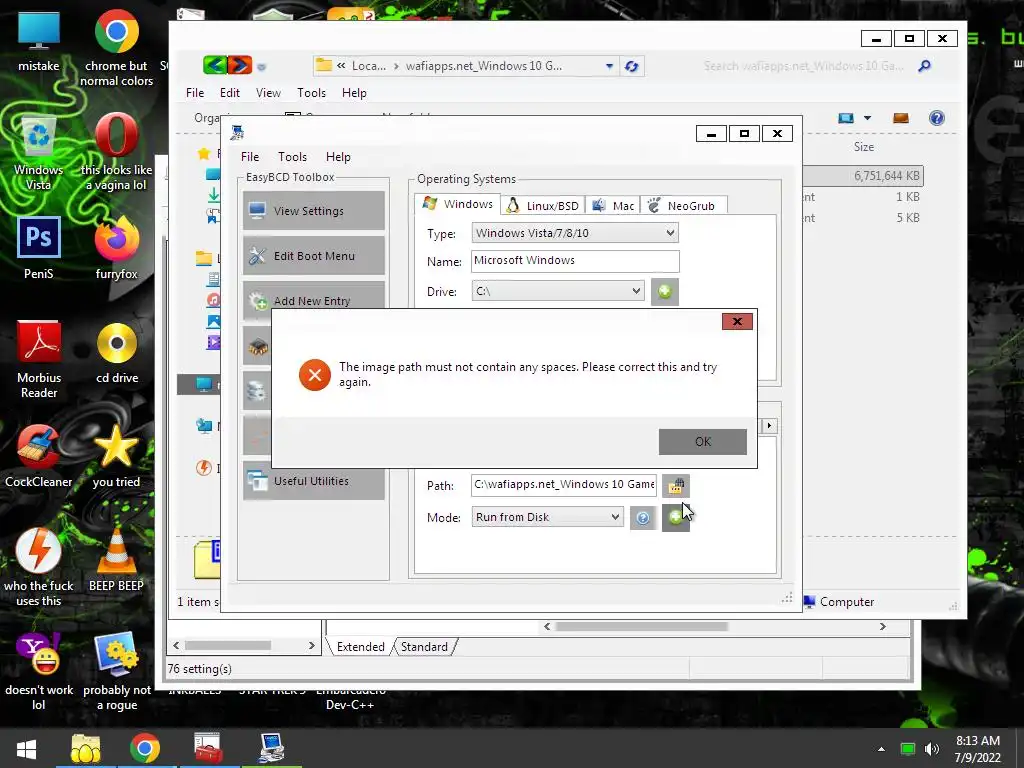Click EasyBCD taskbar icon
Viewport: 1024px width, 768px height.
[271, 748]
